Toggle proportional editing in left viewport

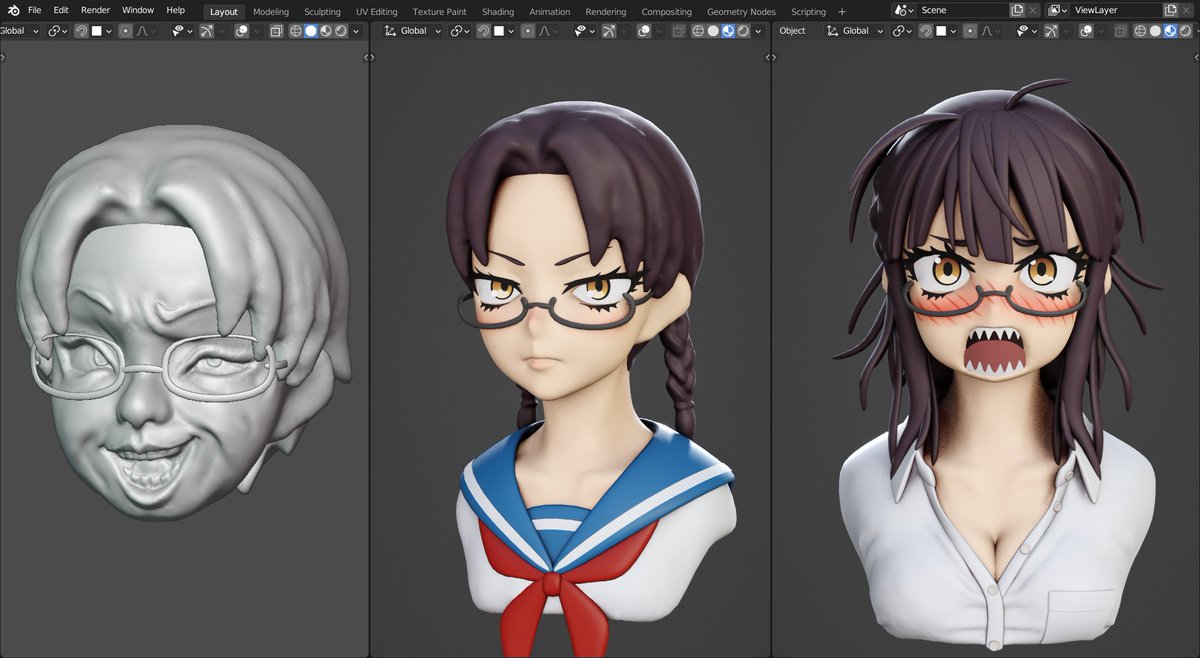click(x=125, y=31)
